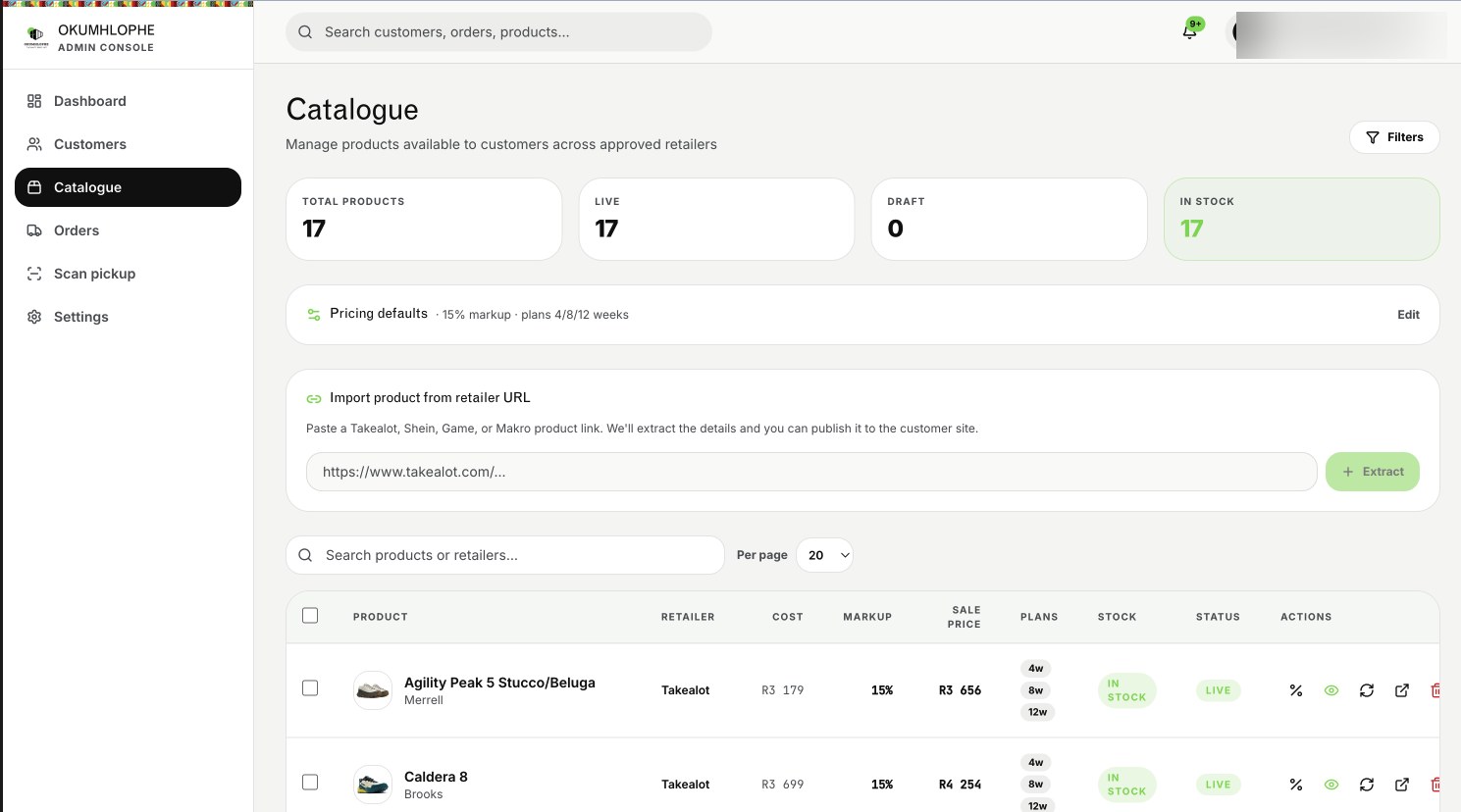Focus the search products or retailers field
The width and height of the screenshot is (1461, 812).
point(505,555)
